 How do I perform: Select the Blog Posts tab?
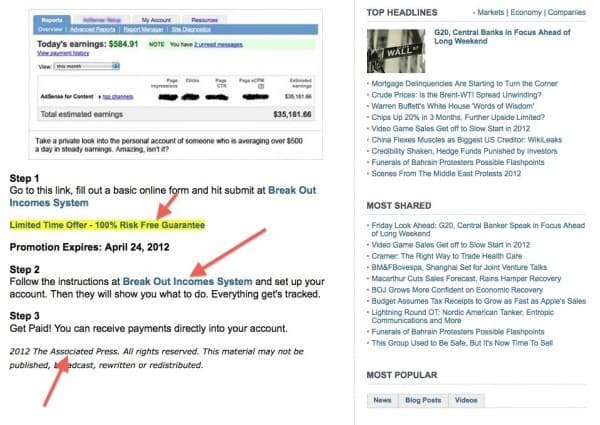[x=423, y=400]
